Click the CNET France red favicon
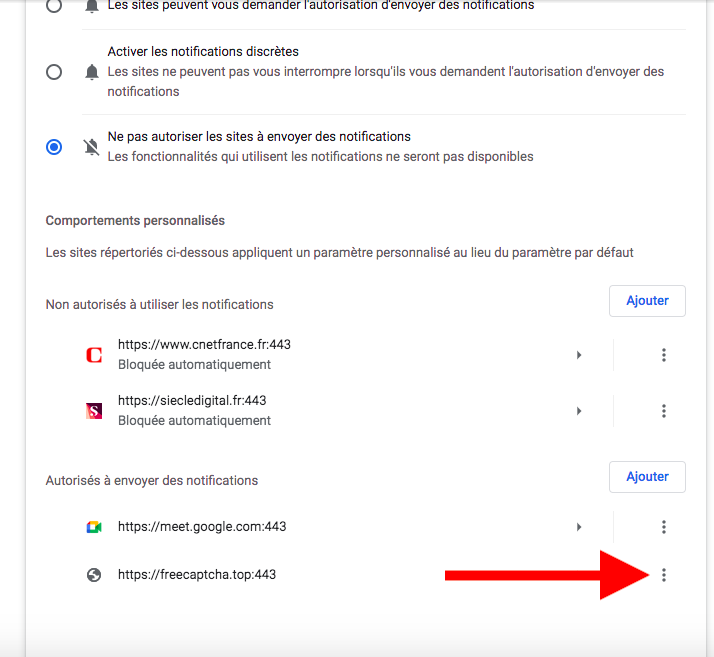The width and height of the screenshot is (714, 657). 94,355
